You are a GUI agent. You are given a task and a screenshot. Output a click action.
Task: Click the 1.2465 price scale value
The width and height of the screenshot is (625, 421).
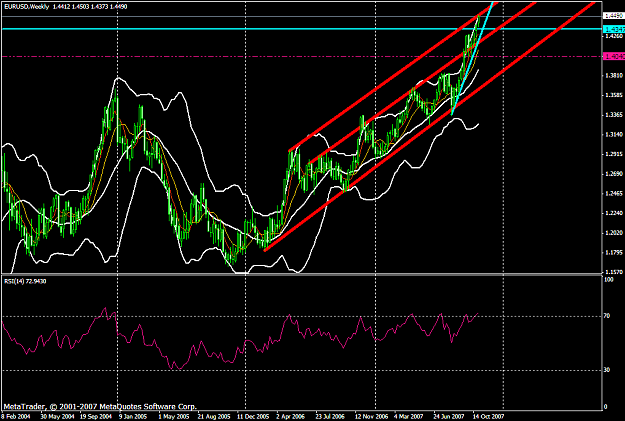pos(614,193)
